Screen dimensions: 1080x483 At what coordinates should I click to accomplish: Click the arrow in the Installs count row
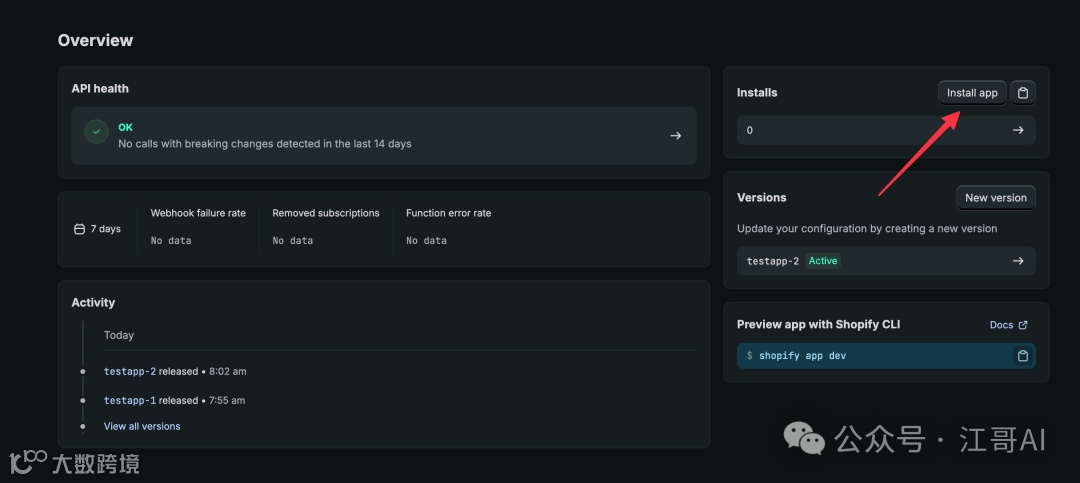pyautogui.click(x=1018, y=130)
